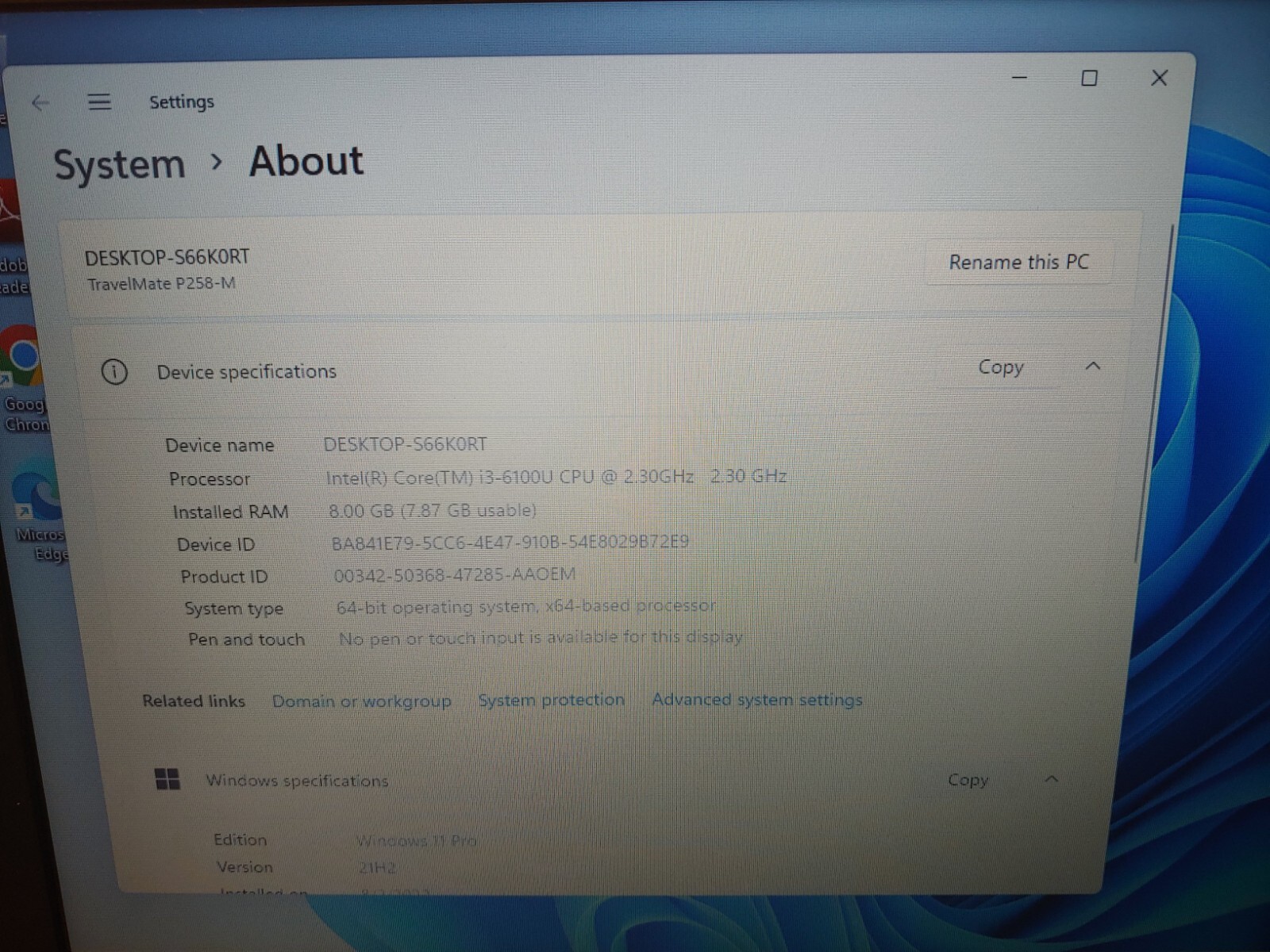The height and width of the screenshot is (952, 1270).
Task: Select the System type value 64-bit operating system
Action: (x=525, y=606)
